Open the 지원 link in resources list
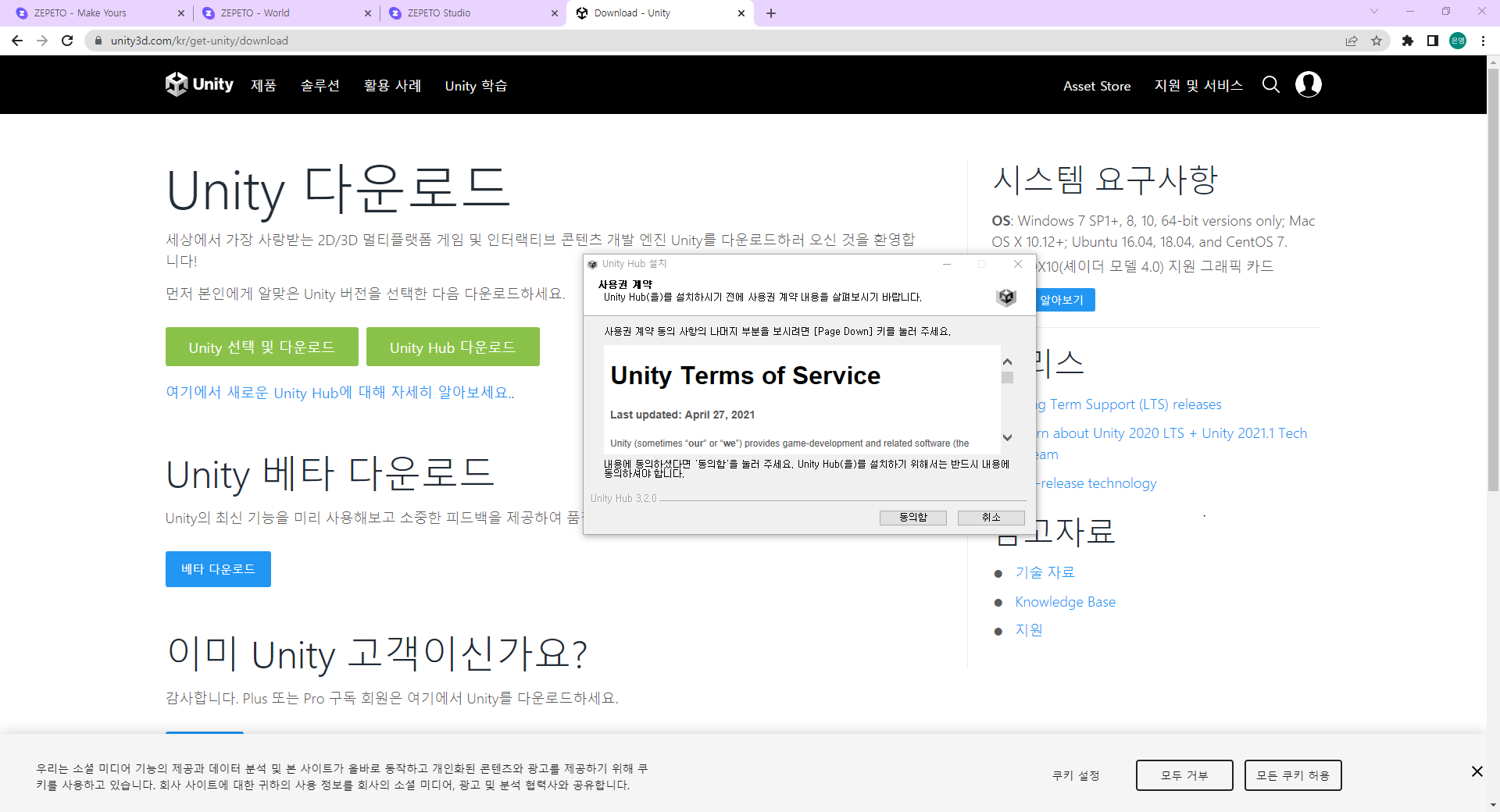 1029,630
